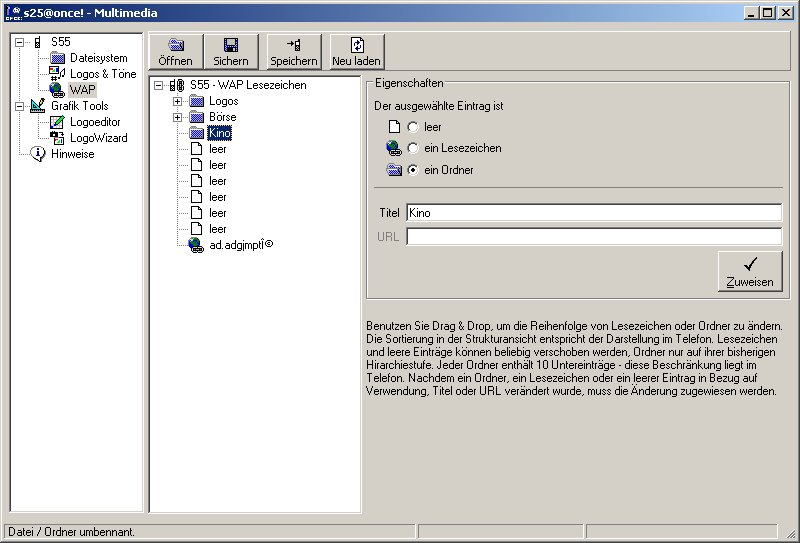This screenshot has width=800, height=543.
Task: Open the Logoeditor icon
Action: (x=57, y=122)
